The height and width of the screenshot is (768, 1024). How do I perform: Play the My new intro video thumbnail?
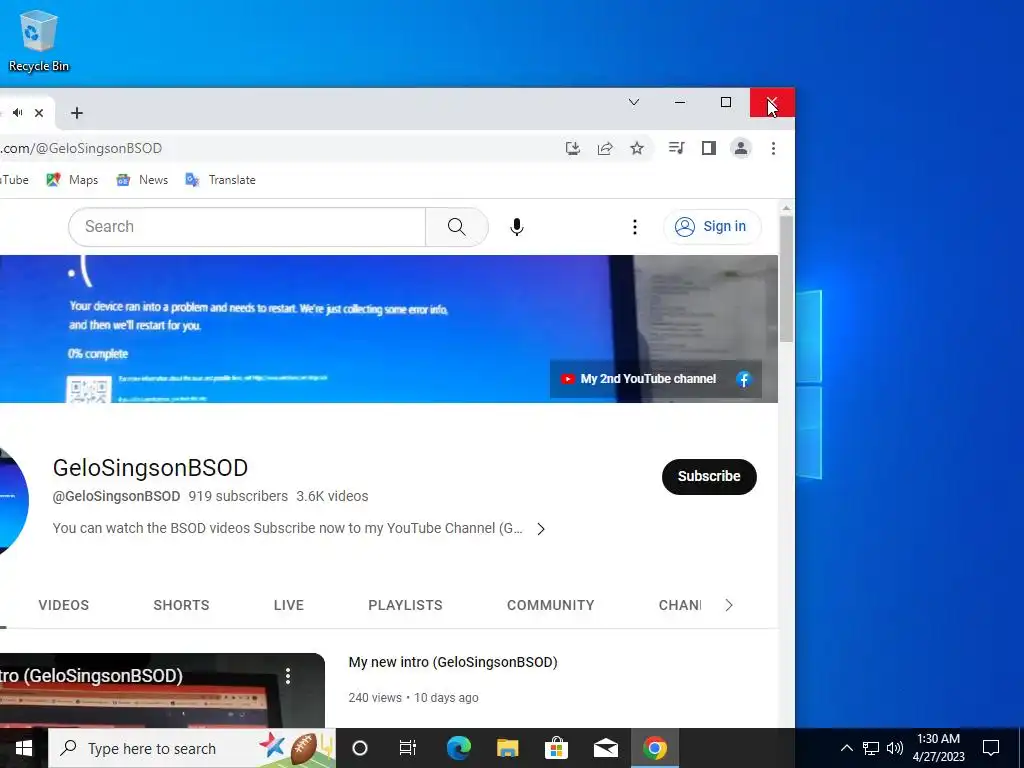pyautogui.click(x=162, y=690)
